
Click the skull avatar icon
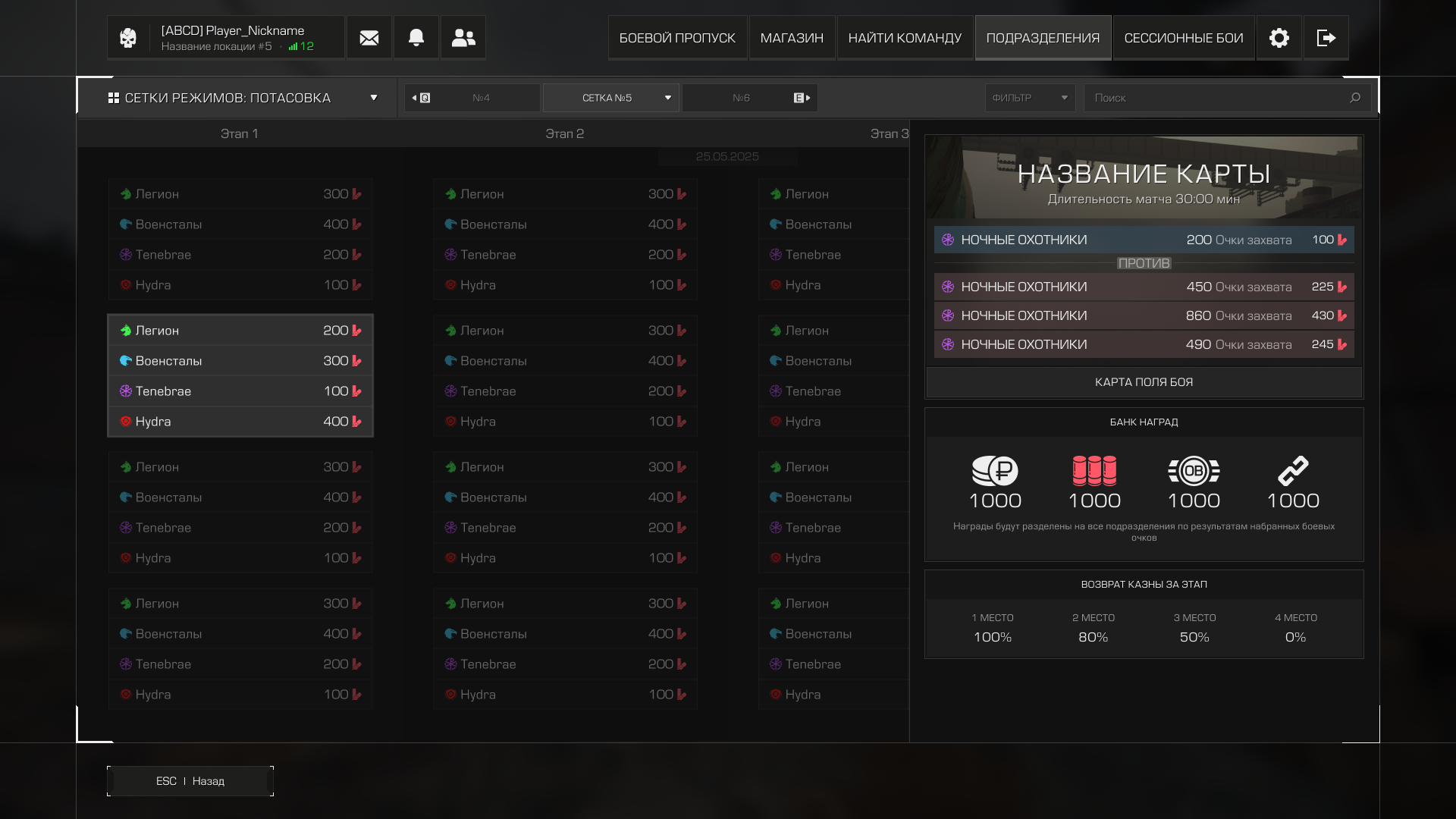(128, 38)
